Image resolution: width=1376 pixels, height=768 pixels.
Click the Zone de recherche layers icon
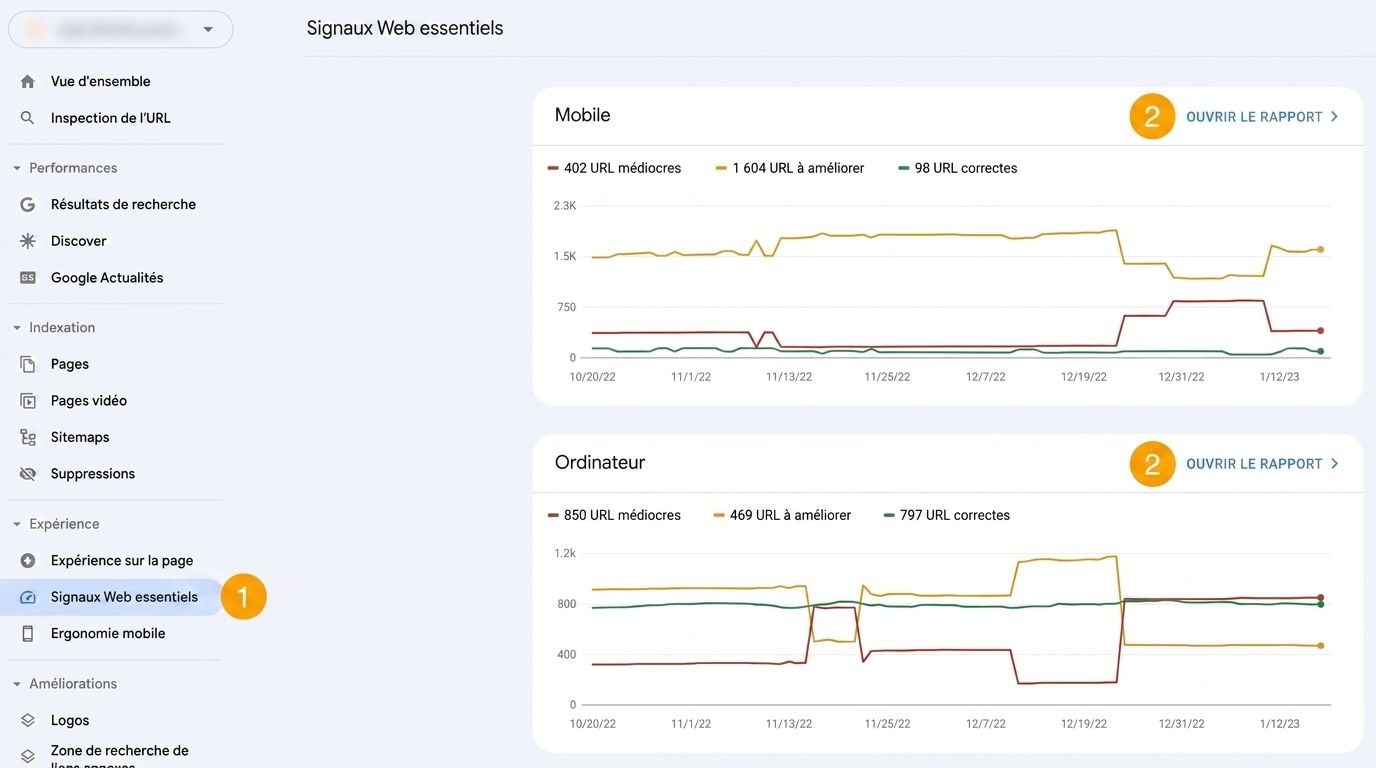tap(28, 757)
